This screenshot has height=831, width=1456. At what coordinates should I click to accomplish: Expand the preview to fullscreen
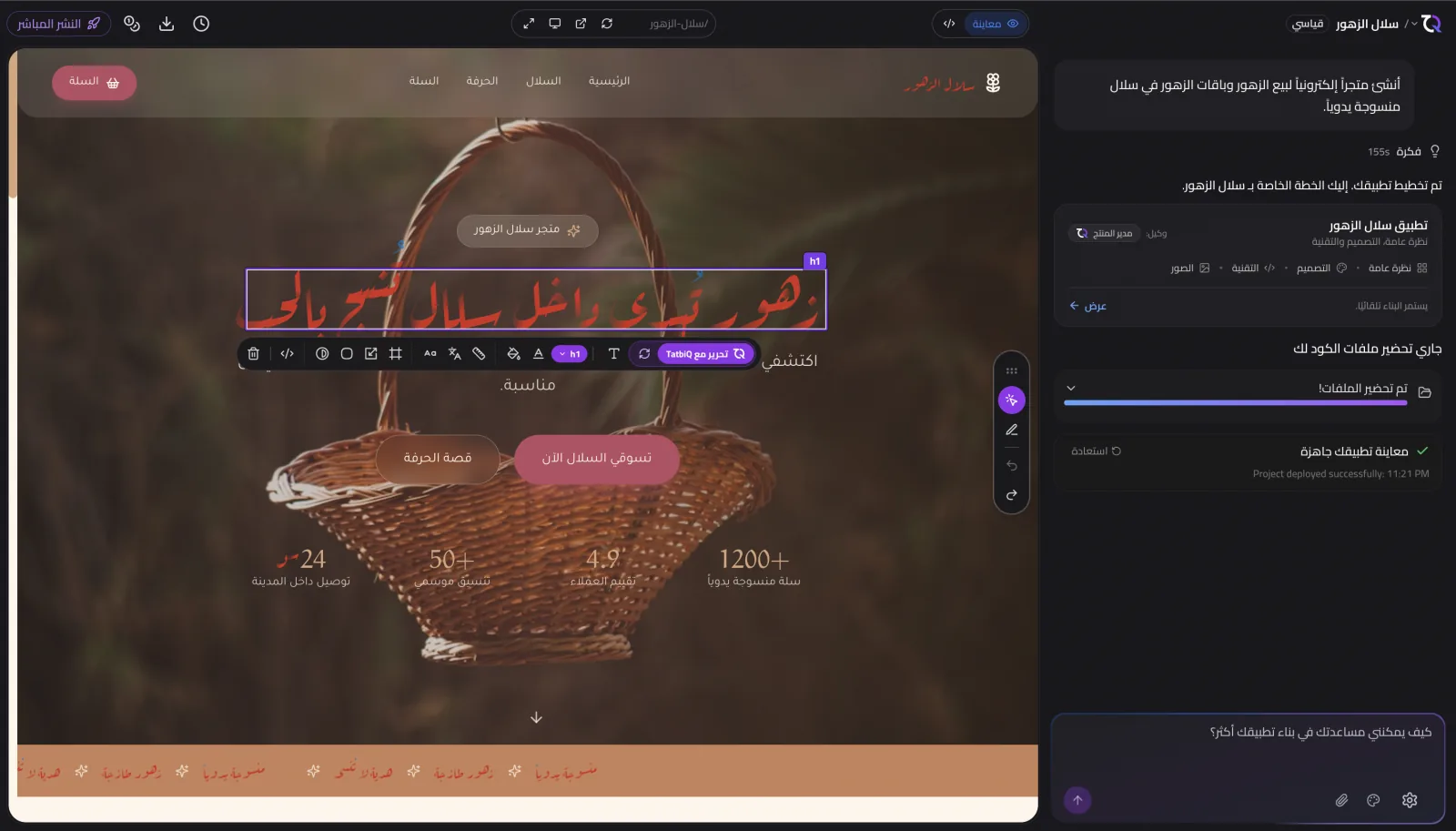tap(529, 24)
